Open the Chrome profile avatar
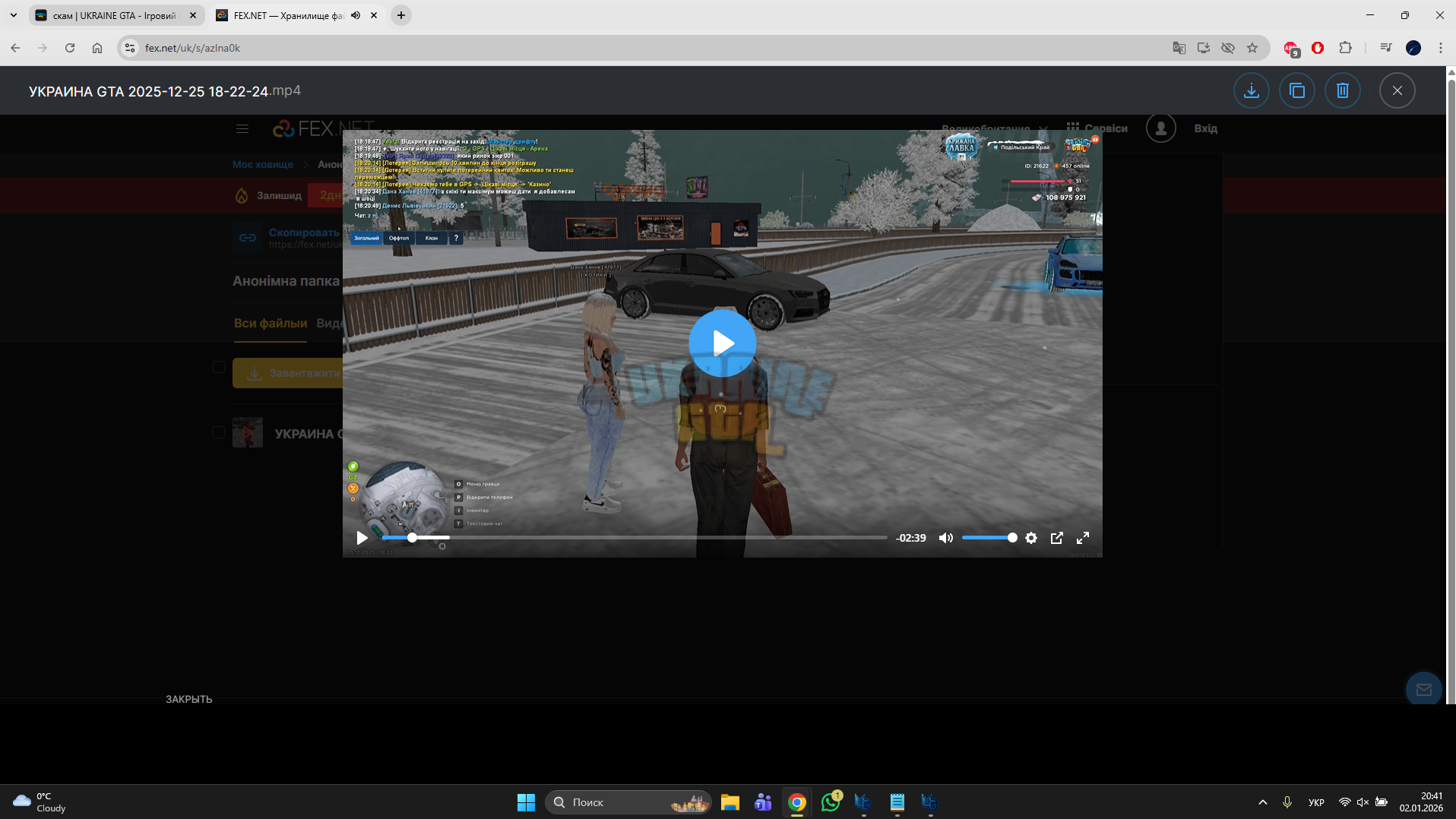Viewport: 1456px width, 819px height. tap(1413, 48)
